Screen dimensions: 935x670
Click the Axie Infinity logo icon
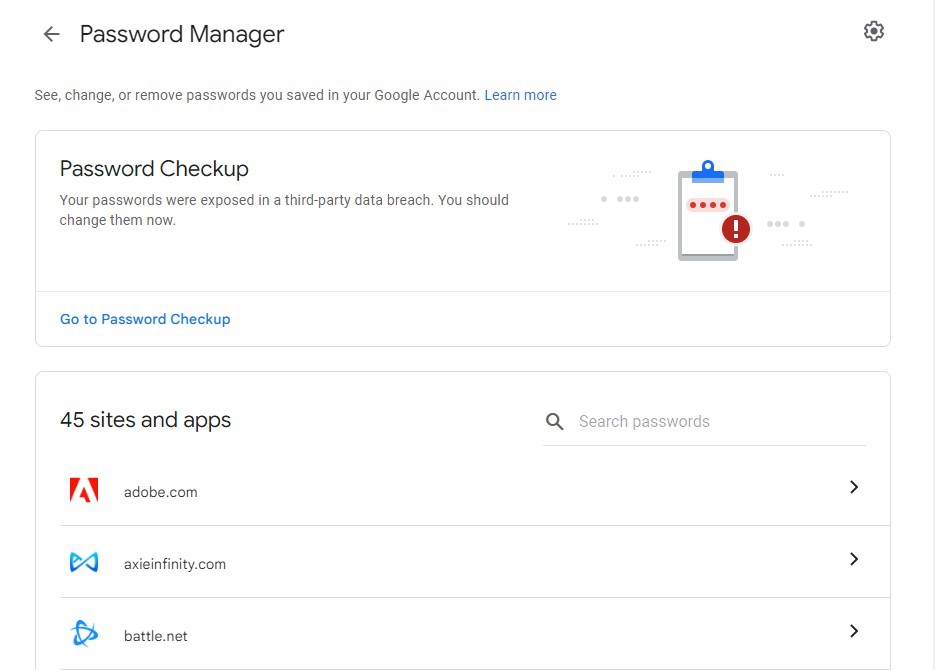pyautogui.click(x=84, y=562)
